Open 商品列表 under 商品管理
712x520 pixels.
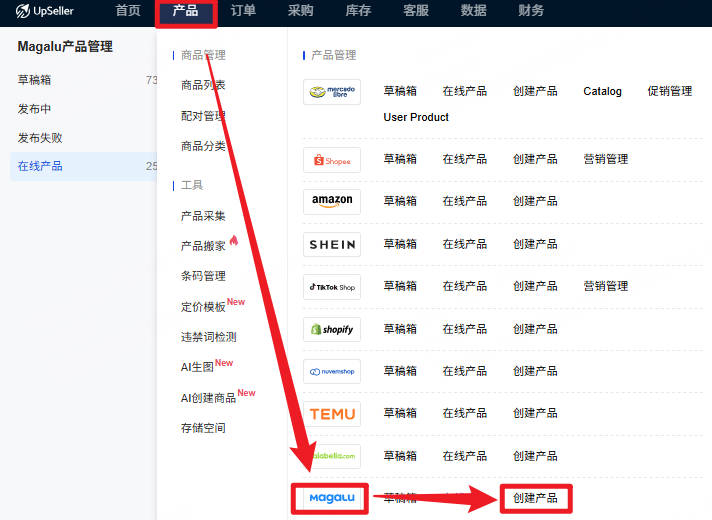click(203, 85)
